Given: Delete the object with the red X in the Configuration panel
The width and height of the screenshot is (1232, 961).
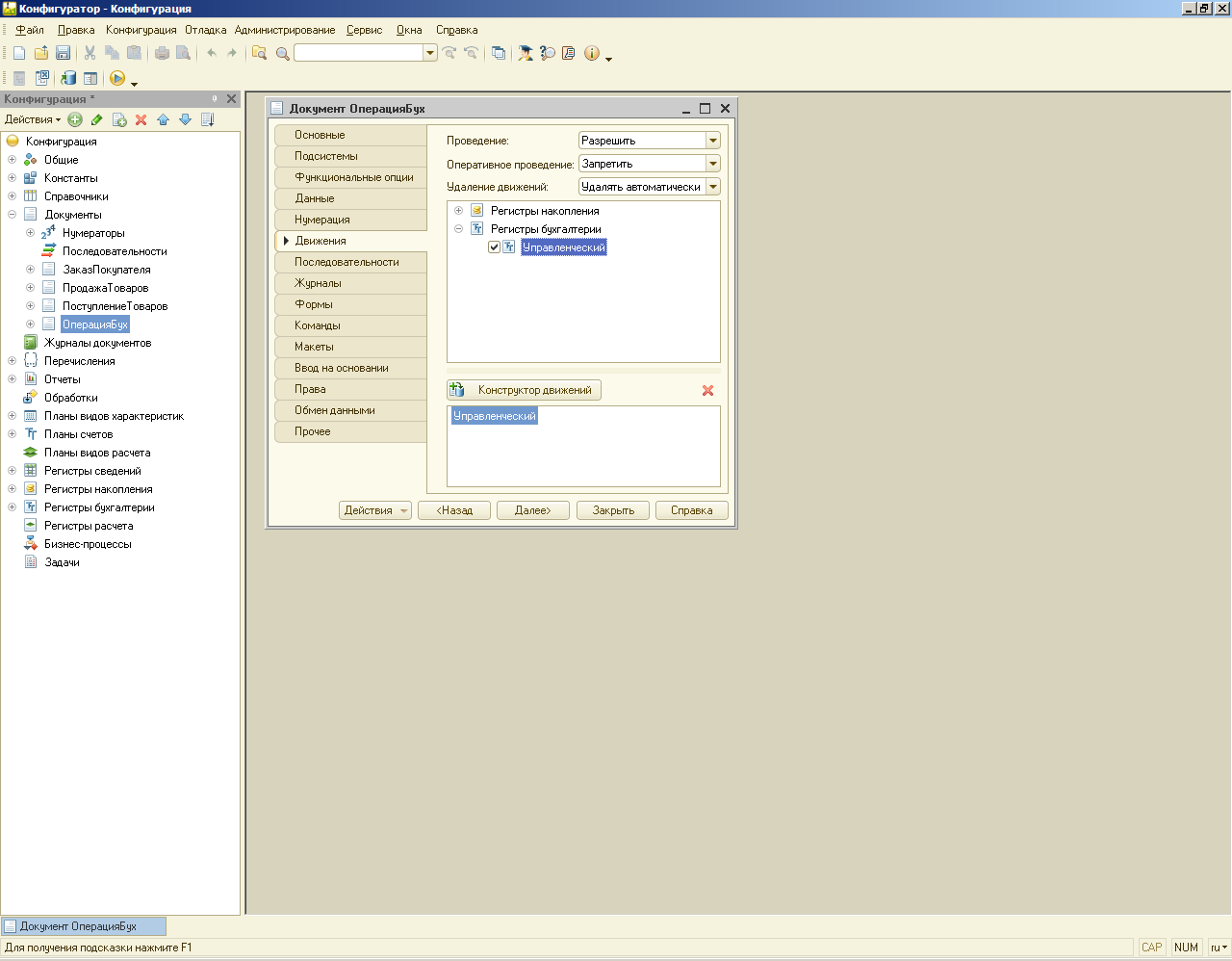Looking at the screenshot, I should click(141, 119).
